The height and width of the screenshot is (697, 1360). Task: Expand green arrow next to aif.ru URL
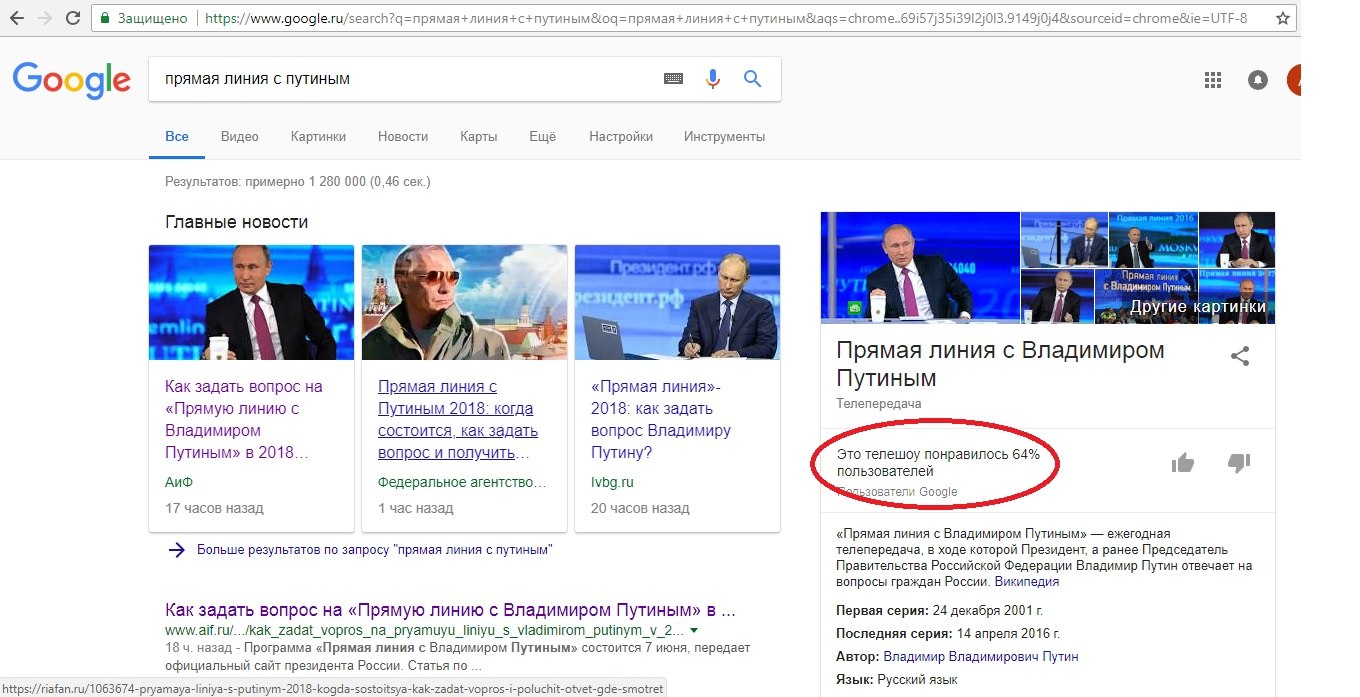[x=694, y=631]
